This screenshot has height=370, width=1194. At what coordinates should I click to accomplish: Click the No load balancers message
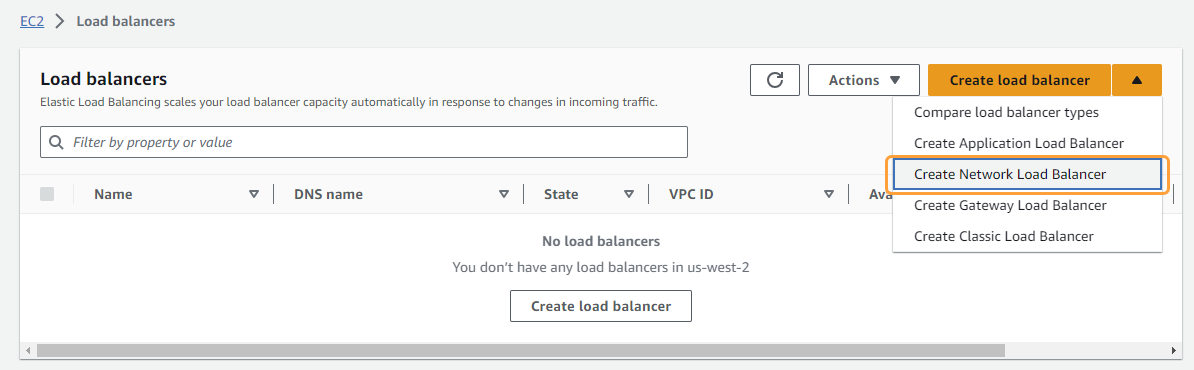(x=601, y=241)
